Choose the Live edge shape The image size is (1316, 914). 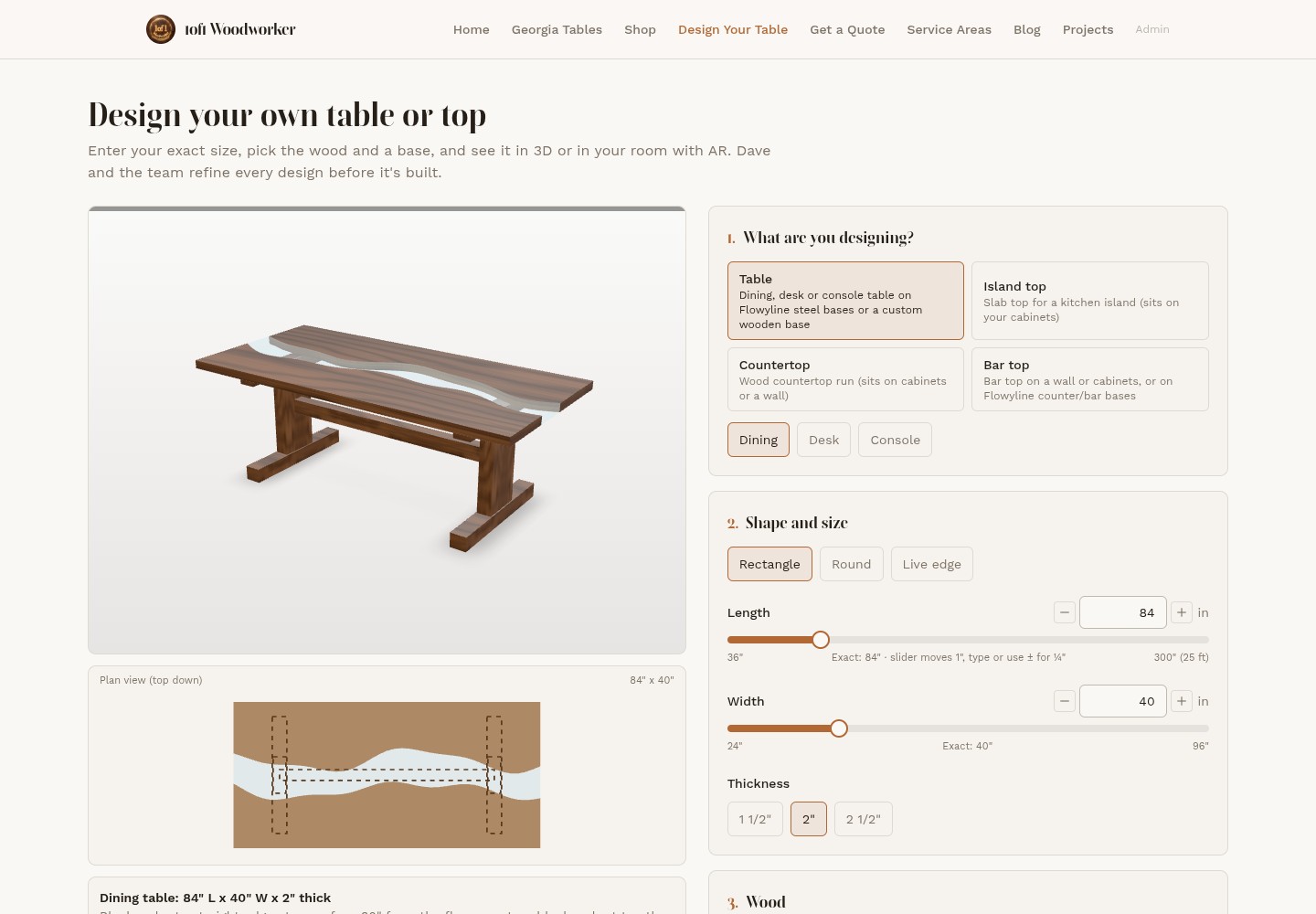pos(931,564)
